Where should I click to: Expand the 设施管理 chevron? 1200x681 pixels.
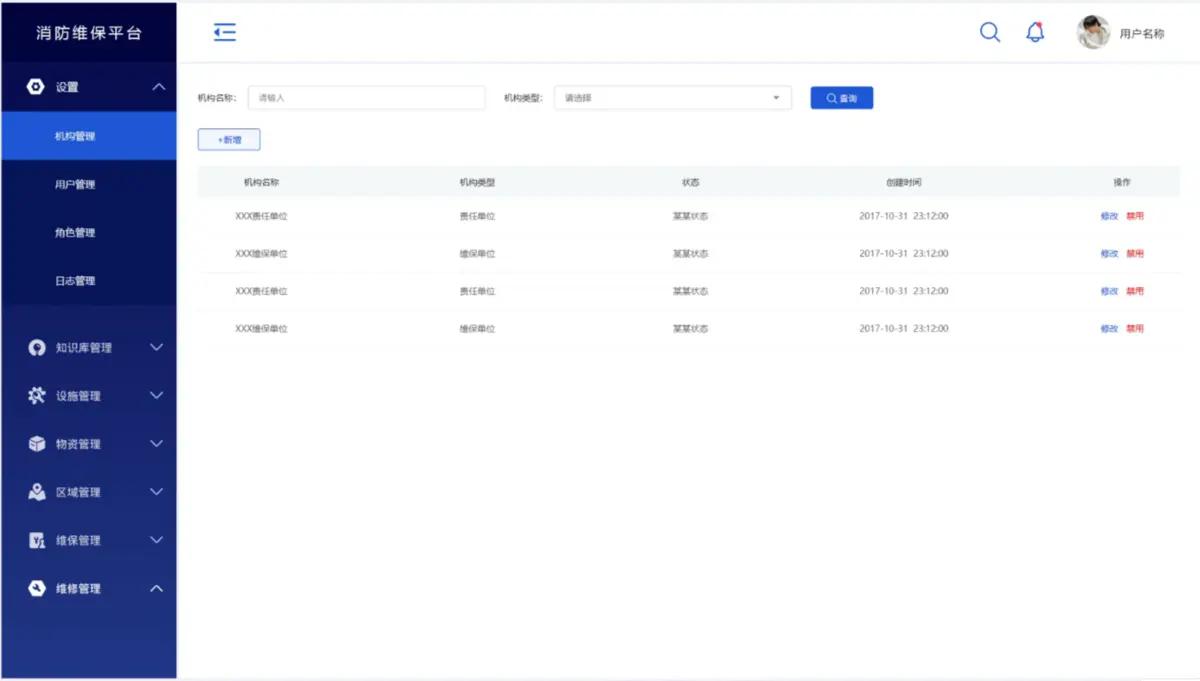(x=156, y=396)
